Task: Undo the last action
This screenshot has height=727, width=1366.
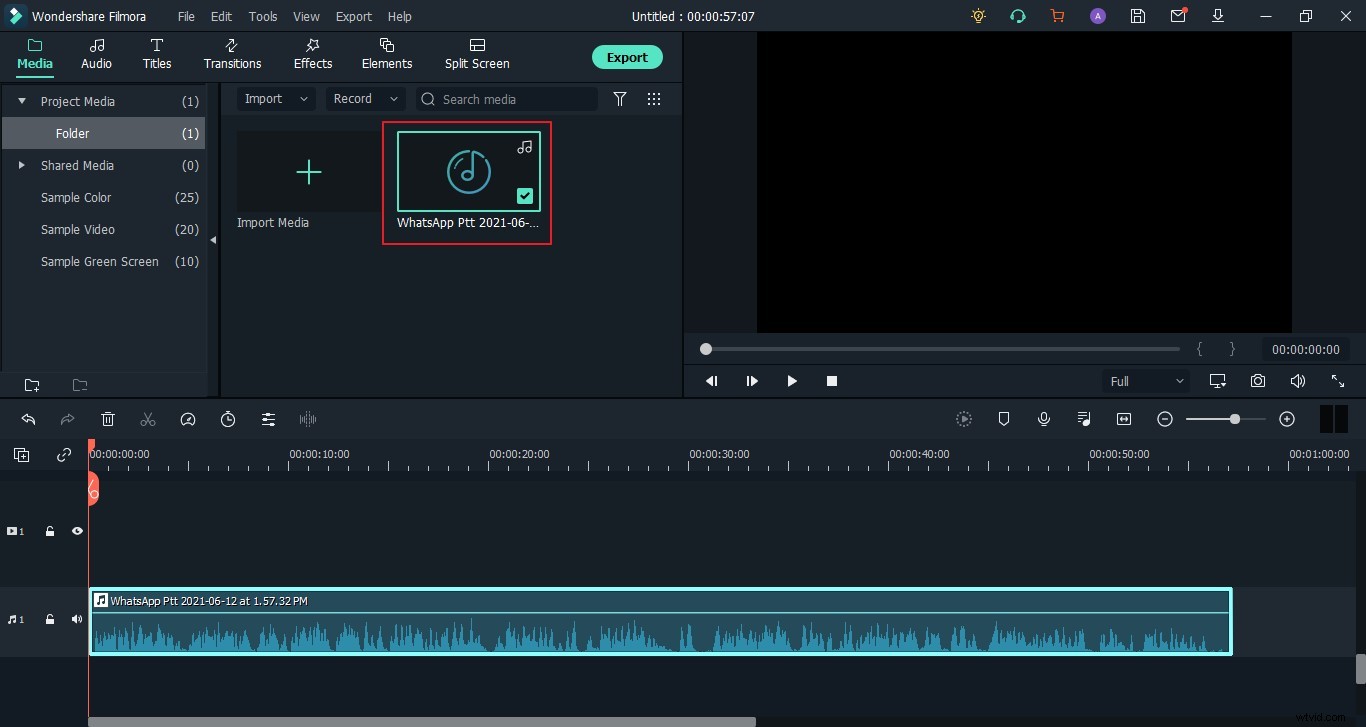Action: (28, 419)
